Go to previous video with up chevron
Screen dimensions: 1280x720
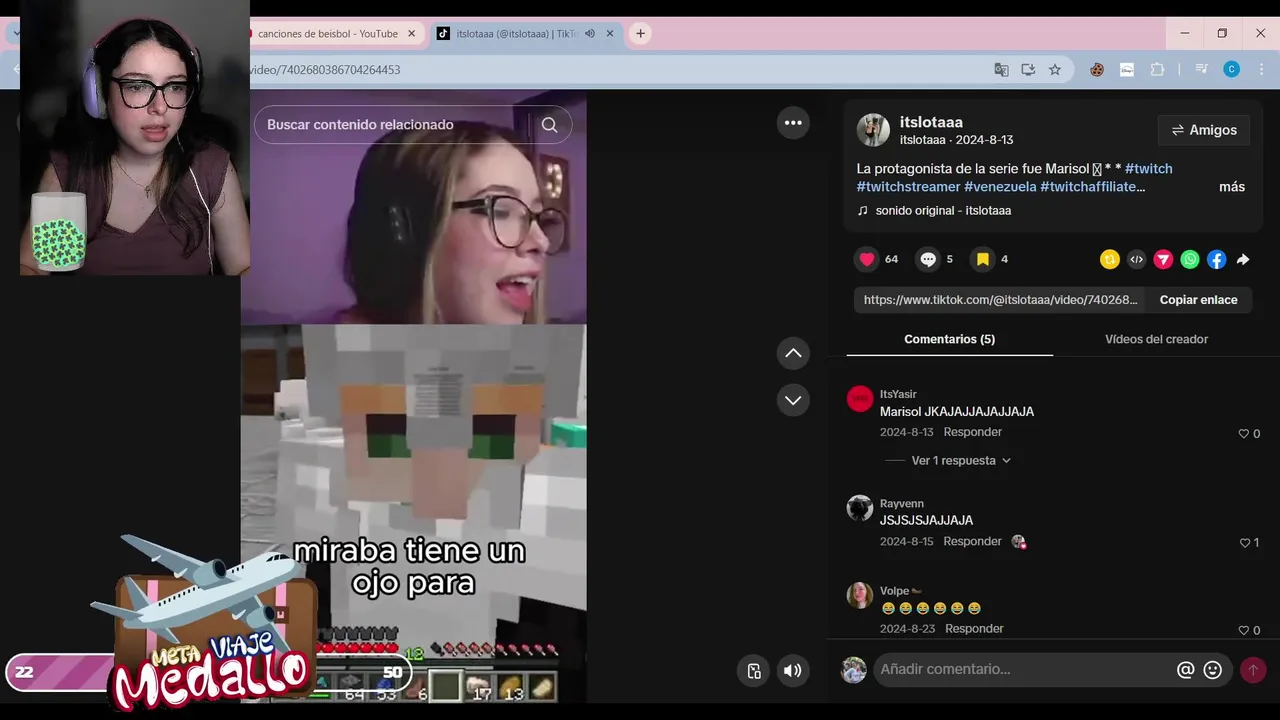[793, 353]
